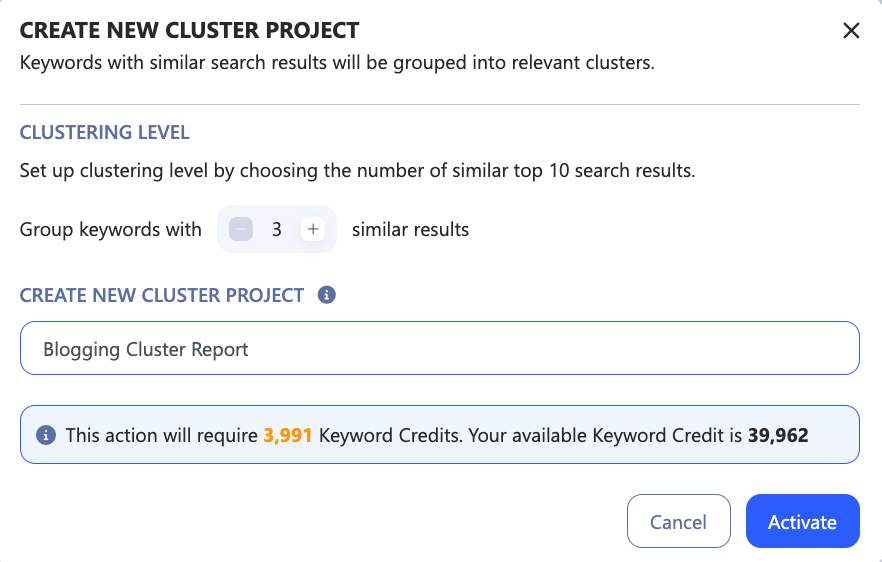
Task: Activate the new cluster project
Action: pyautogui.click(x=803, y=521)
